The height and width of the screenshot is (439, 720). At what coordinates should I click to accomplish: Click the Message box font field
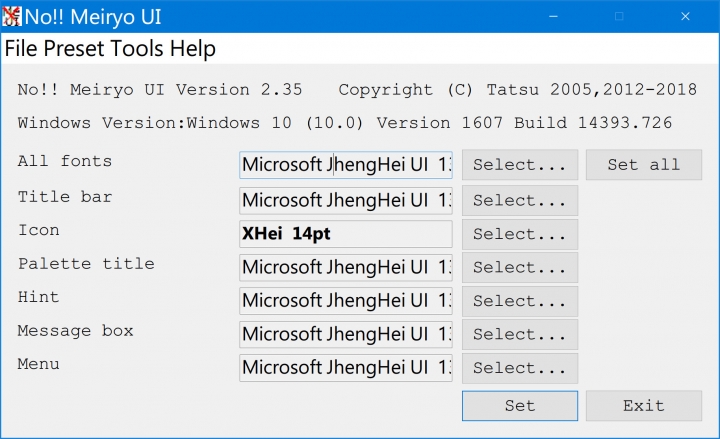(x=346, y=334)
